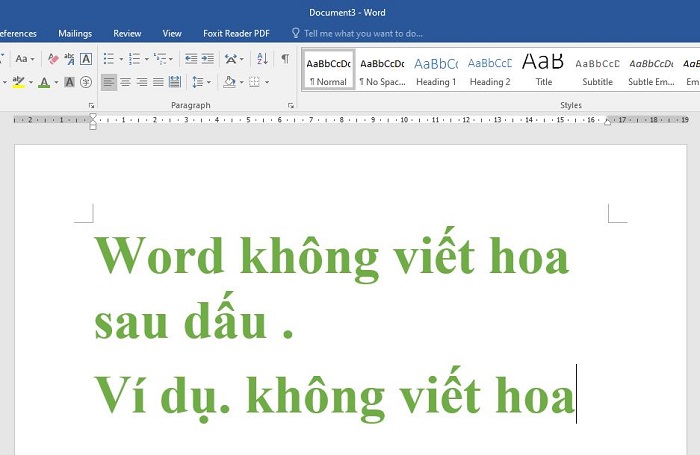Toggle Align Left paragraph alignment
The width and height of the screenshot is (700, 455).
coord(108,82)
